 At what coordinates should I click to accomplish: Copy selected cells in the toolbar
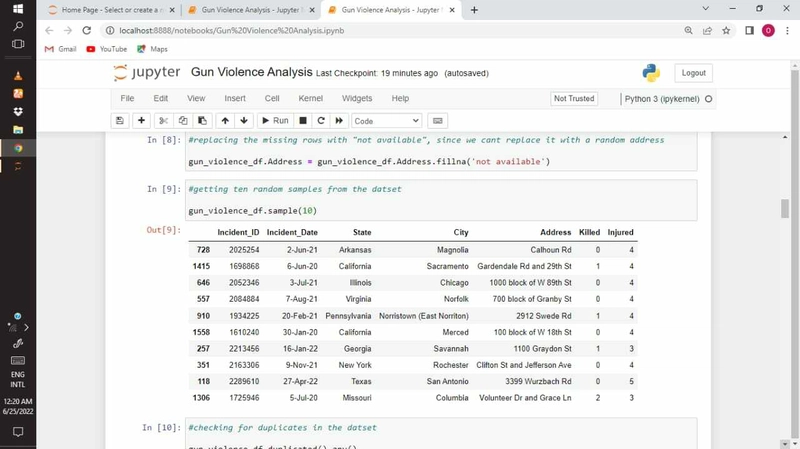183,121
